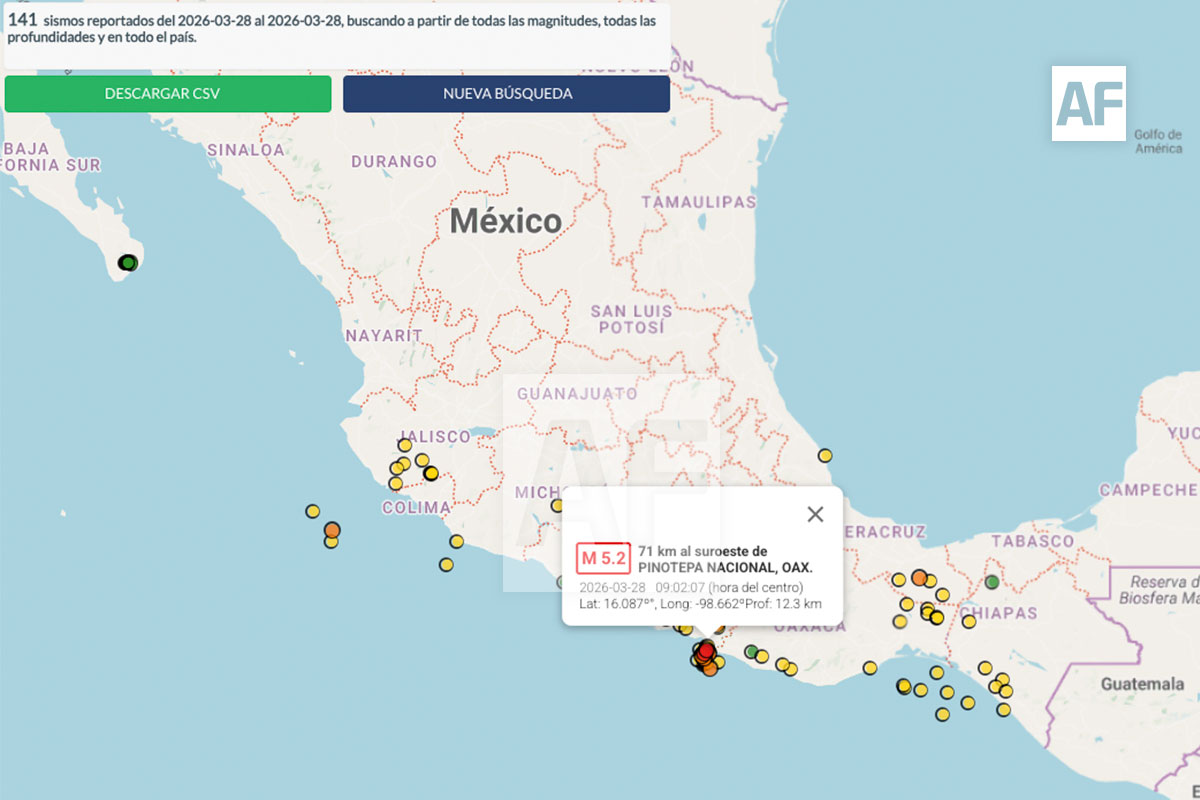1200x800 pixels.
Task: Start a new search with NUEVA BÚSQUEDA
Action: [x=506, y=94]
